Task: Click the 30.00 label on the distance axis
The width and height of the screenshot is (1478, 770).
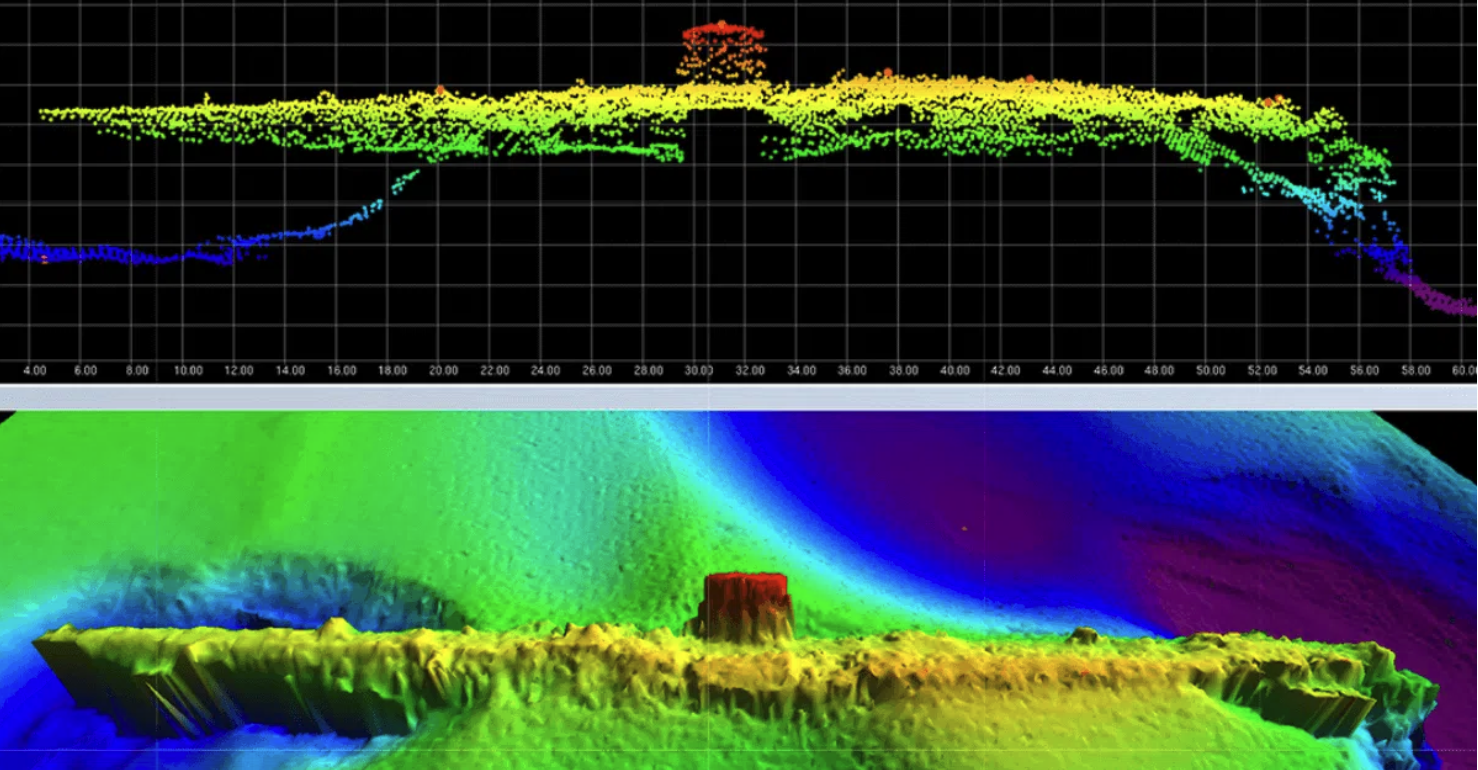Action: tap(699, 371)
